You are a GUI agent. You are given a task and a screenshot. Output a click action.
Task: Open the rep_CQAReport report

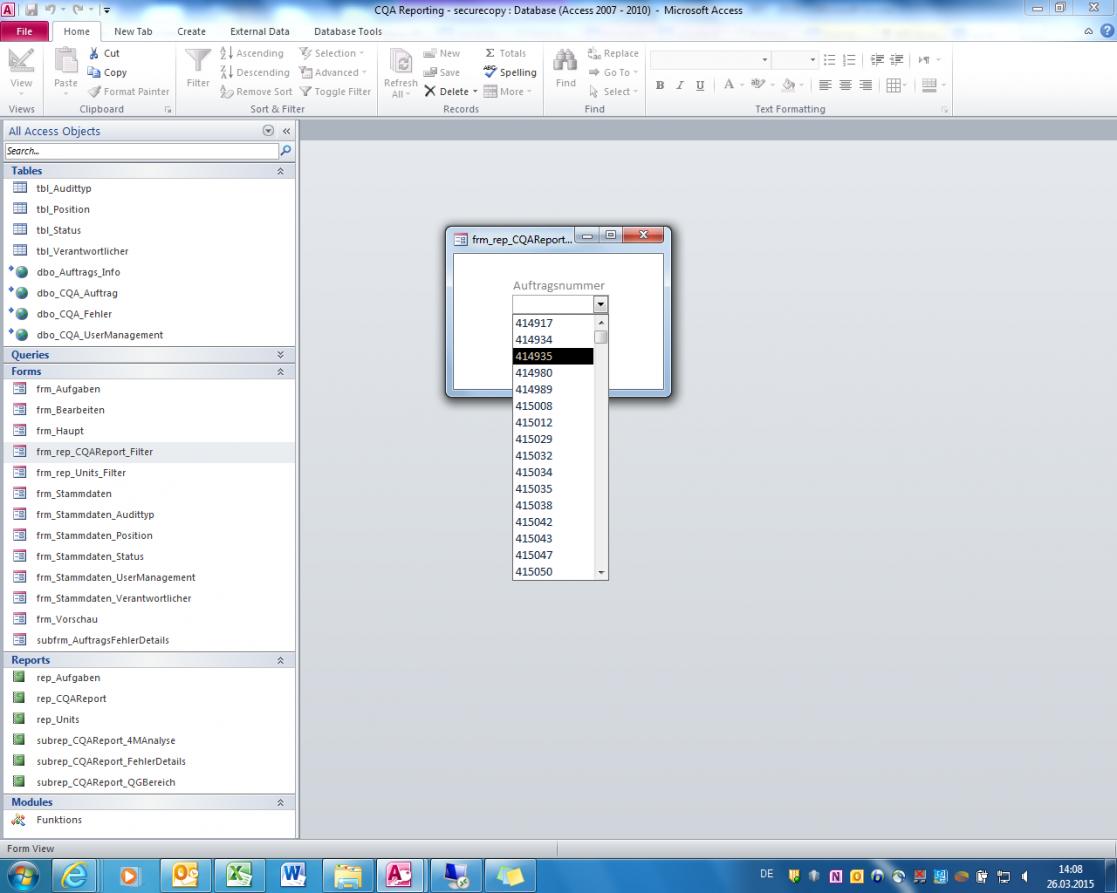71,699
